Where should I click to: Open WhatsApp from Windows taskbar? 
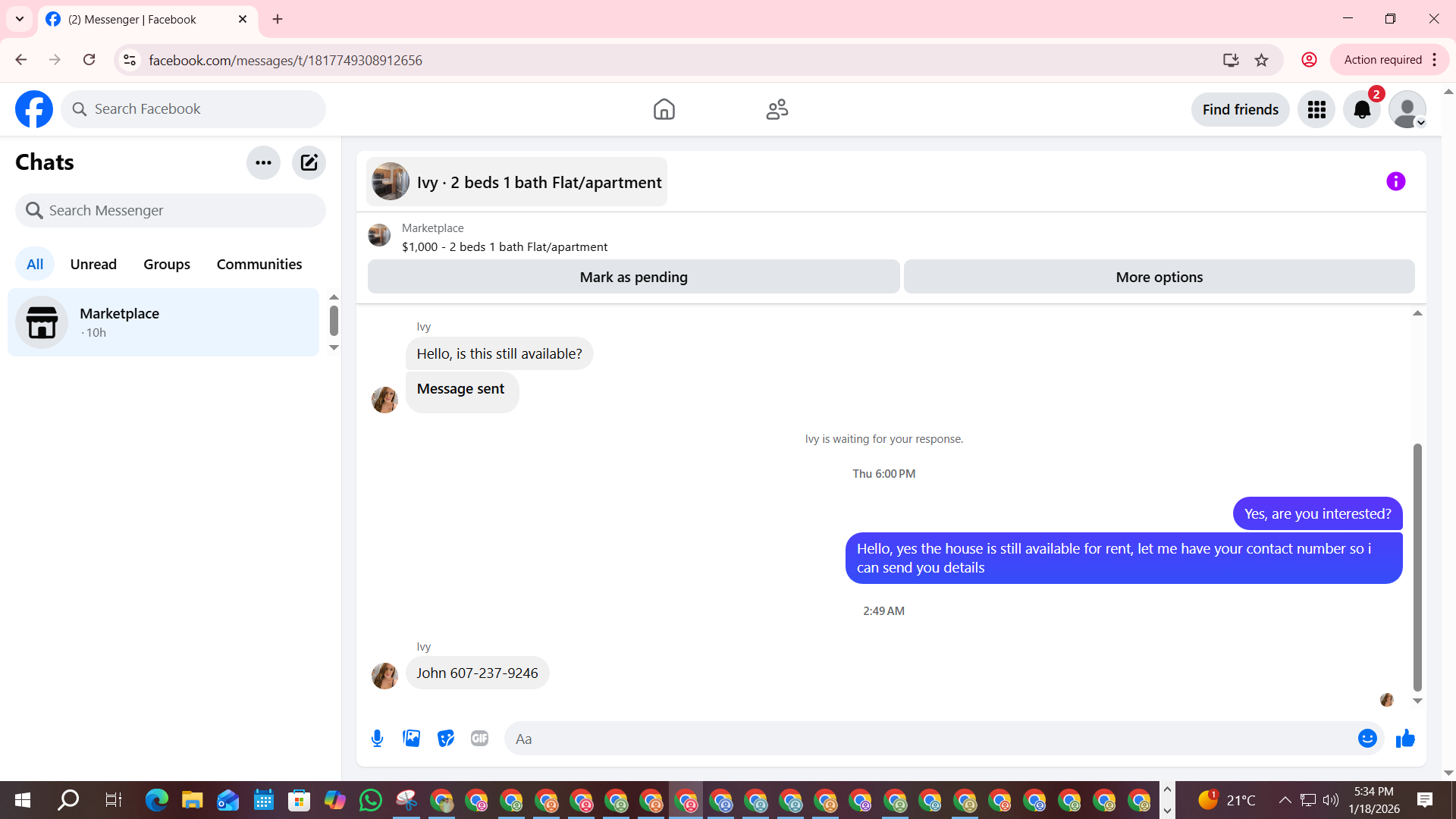371,800
